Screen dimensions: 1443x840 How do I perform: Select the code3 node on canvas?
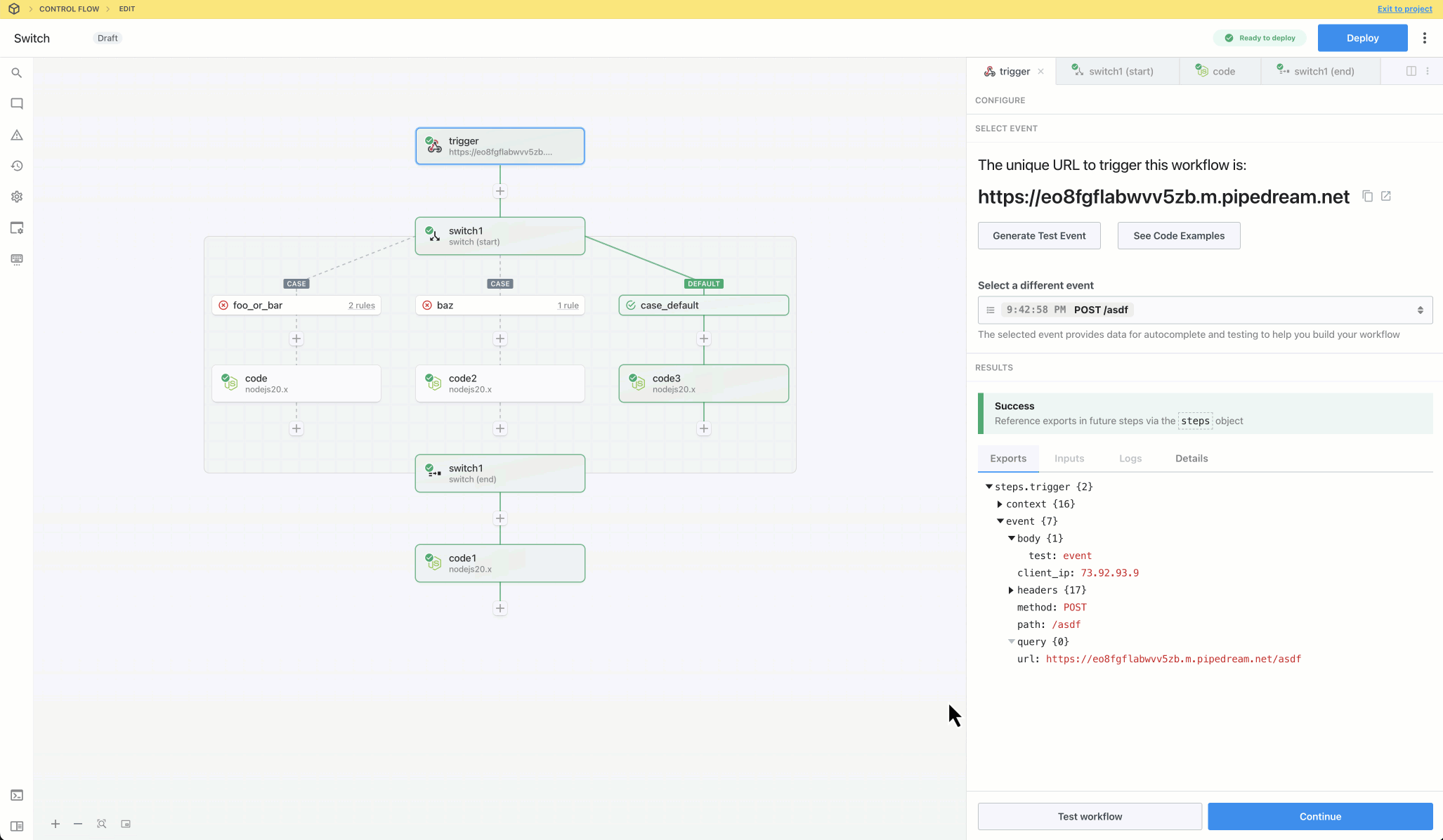coord(703,383)
